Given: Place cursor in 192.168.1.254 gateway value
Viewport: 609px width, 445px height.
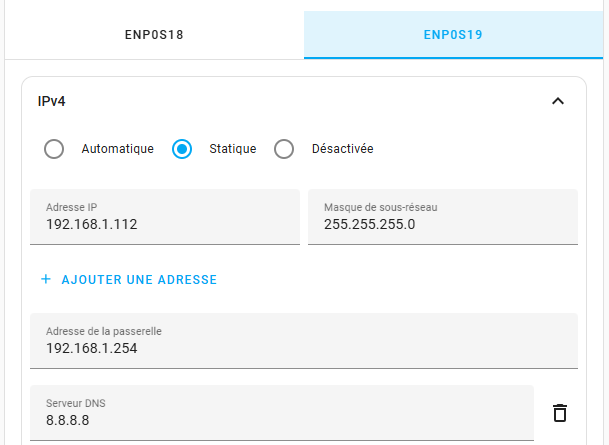Looking at the screenshot, I should point(92,348).
